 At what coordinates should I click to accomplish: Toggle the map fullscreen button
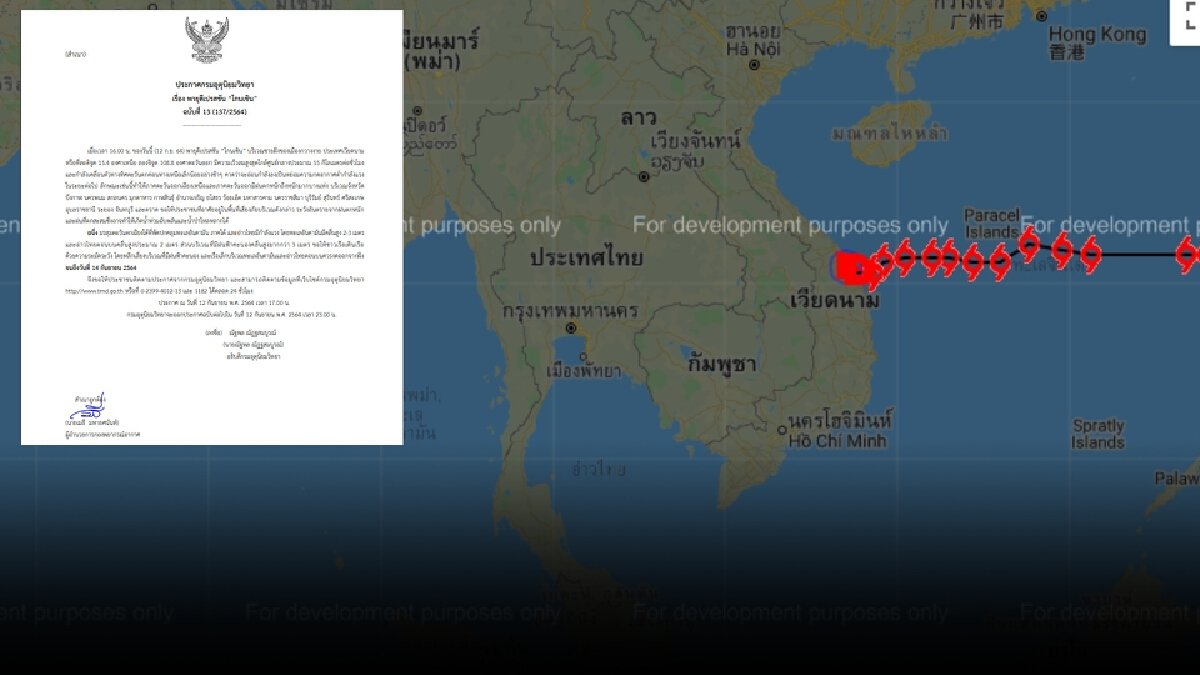point(1187,21)
